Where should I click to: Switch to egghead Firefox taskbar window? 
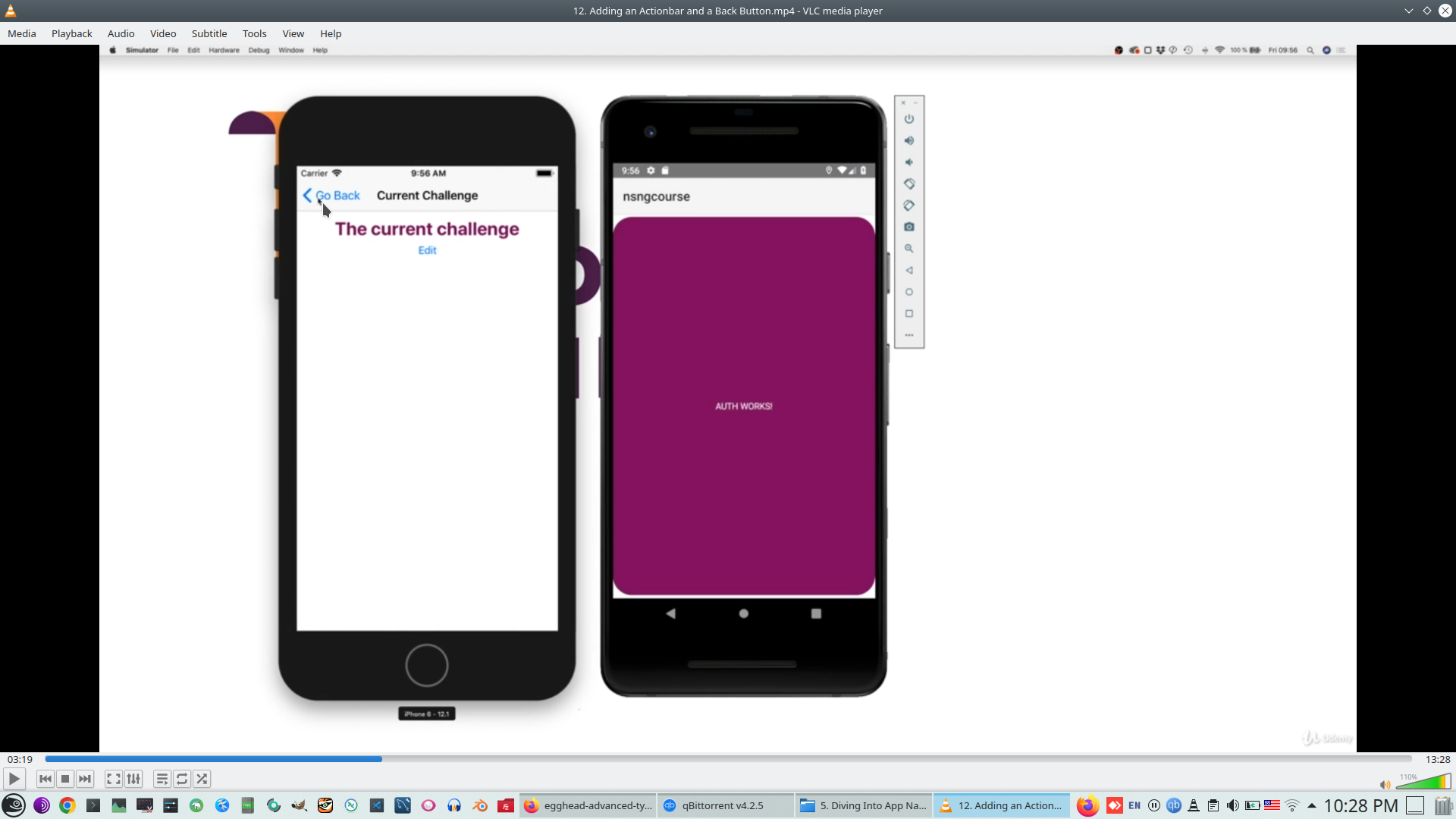[588, 805]
